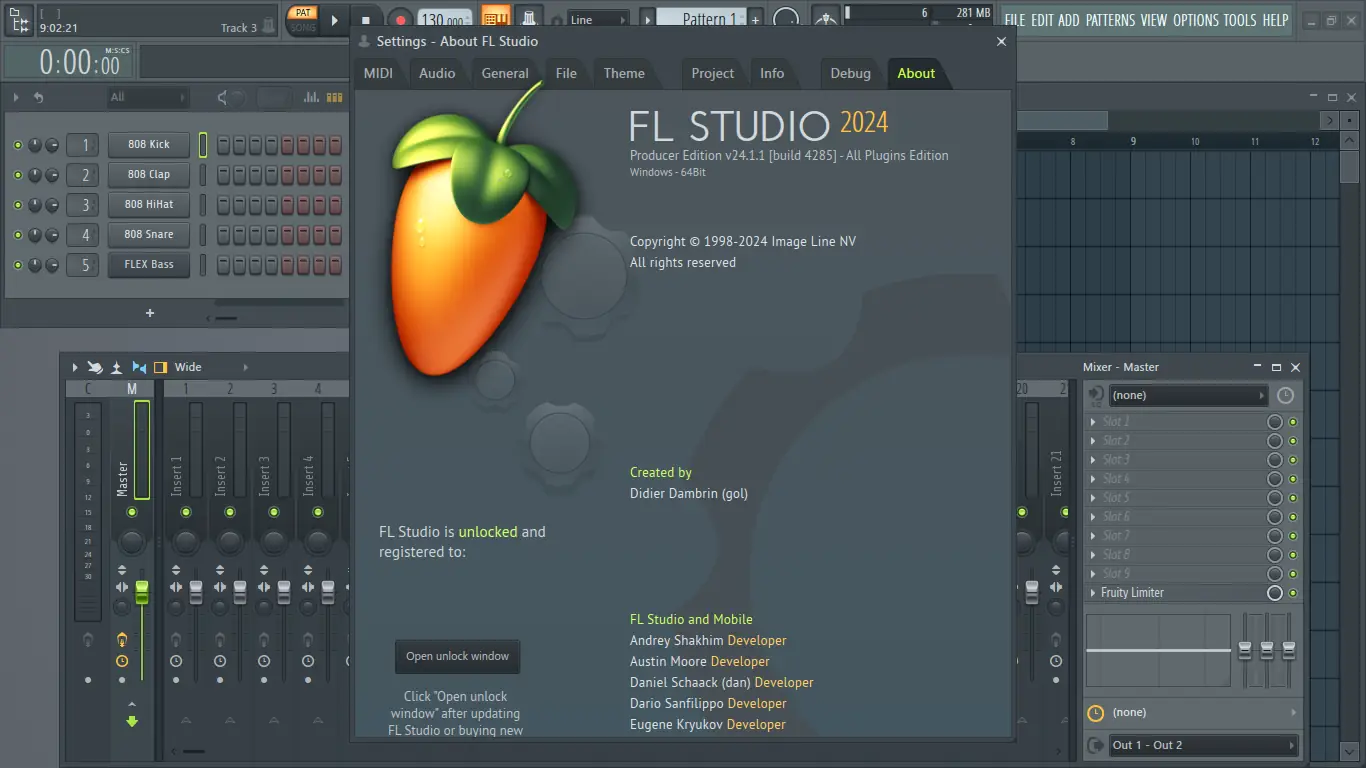Toggle the 808 Kick channel mute LED
This screenshot has width=1366, height=768.
[x=17, y=145]
